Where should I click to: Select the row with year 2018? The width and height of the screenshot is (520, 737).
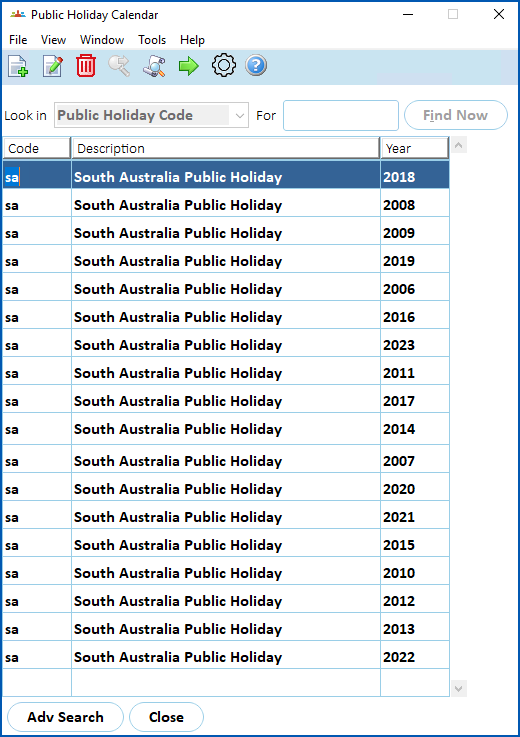tap(226, 175)
